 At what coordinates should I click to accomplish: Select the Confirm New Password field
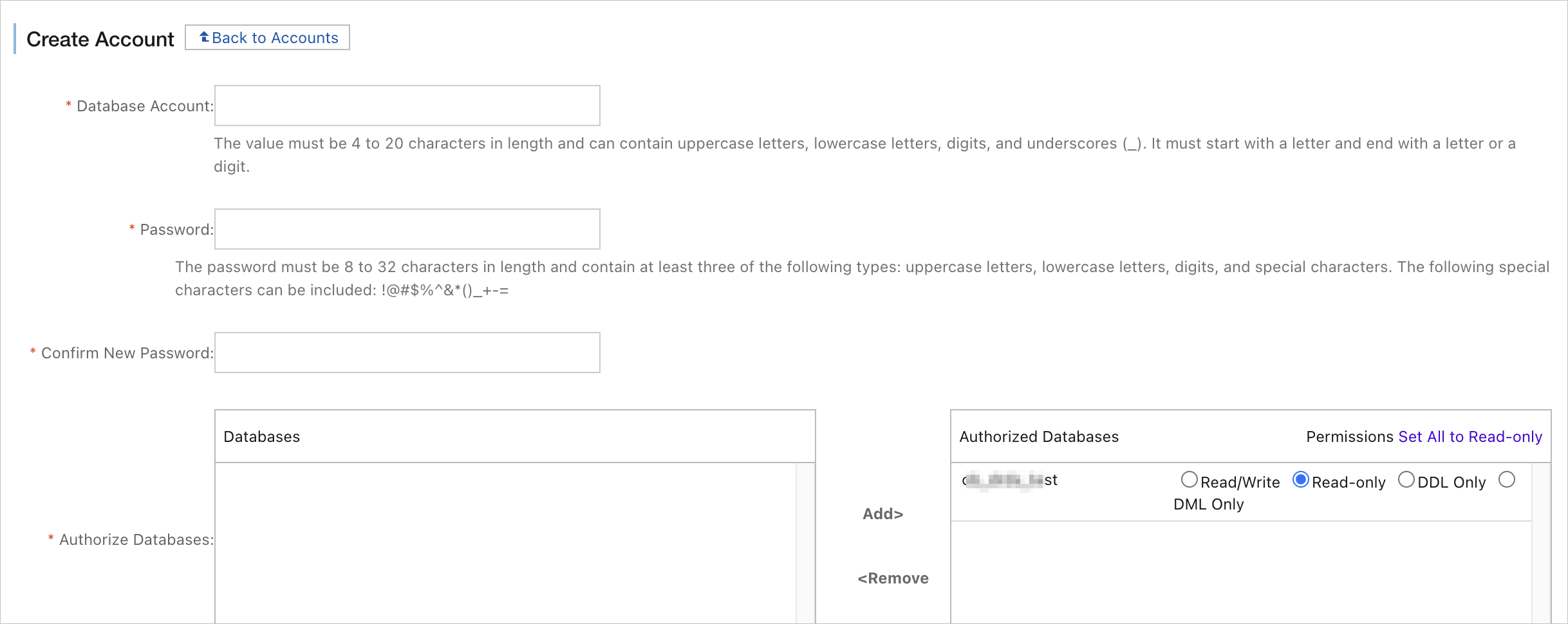[x=407, y=353]
